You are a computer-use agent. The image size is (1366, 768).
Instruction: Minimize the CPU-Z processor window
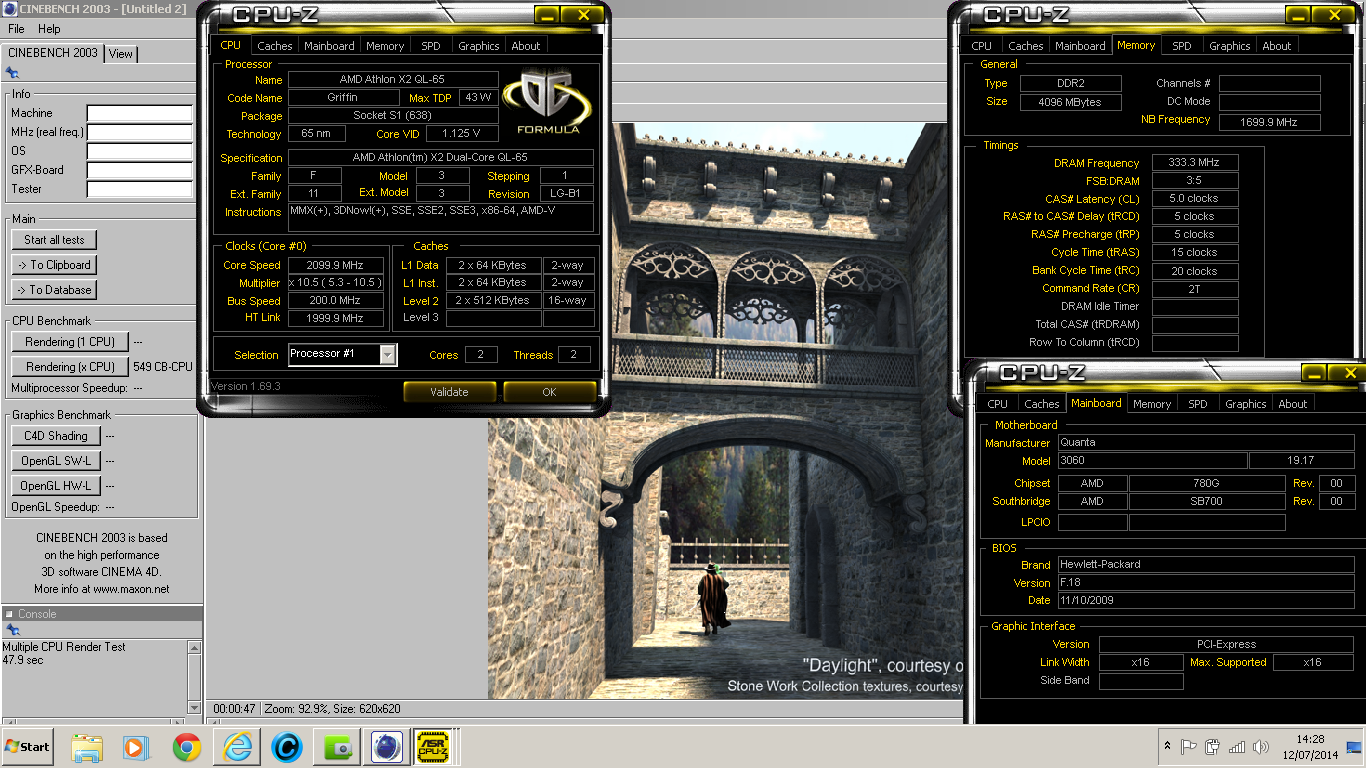(546, 15)
